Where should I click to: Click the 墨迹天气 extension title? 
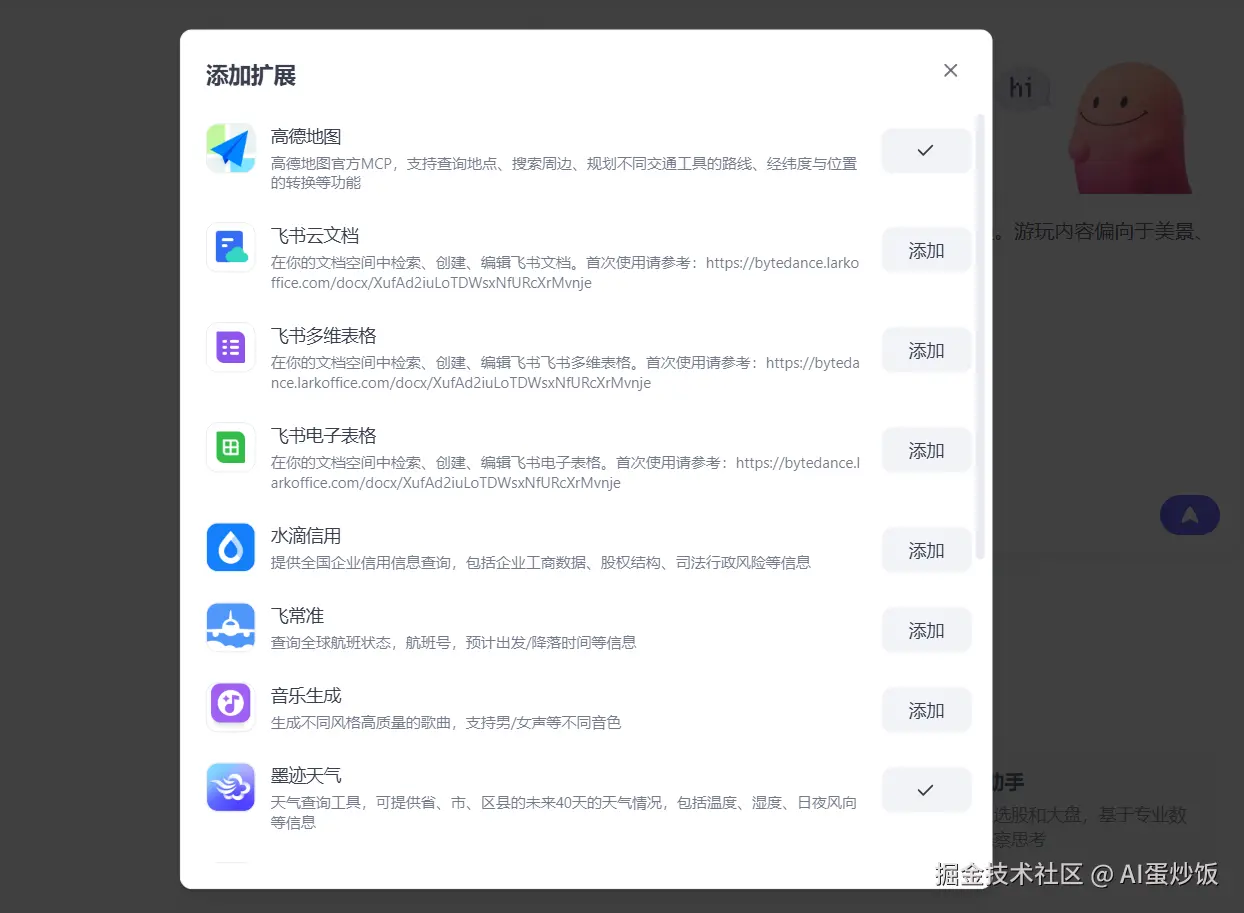click(x=306, y=776)
